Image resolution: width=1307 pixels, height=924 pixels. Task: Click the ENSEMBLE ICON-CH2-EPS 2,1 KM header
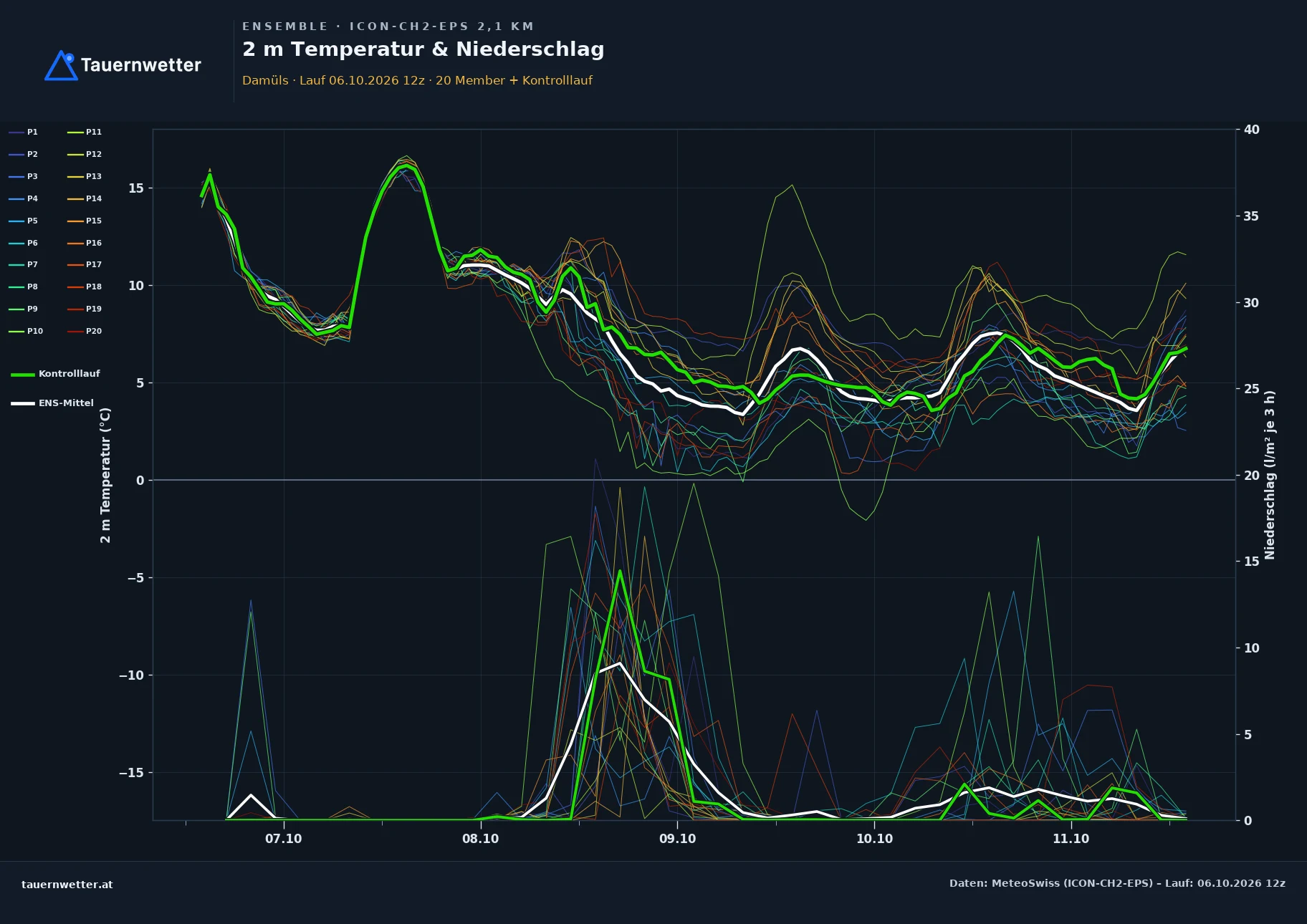(388, 27)
